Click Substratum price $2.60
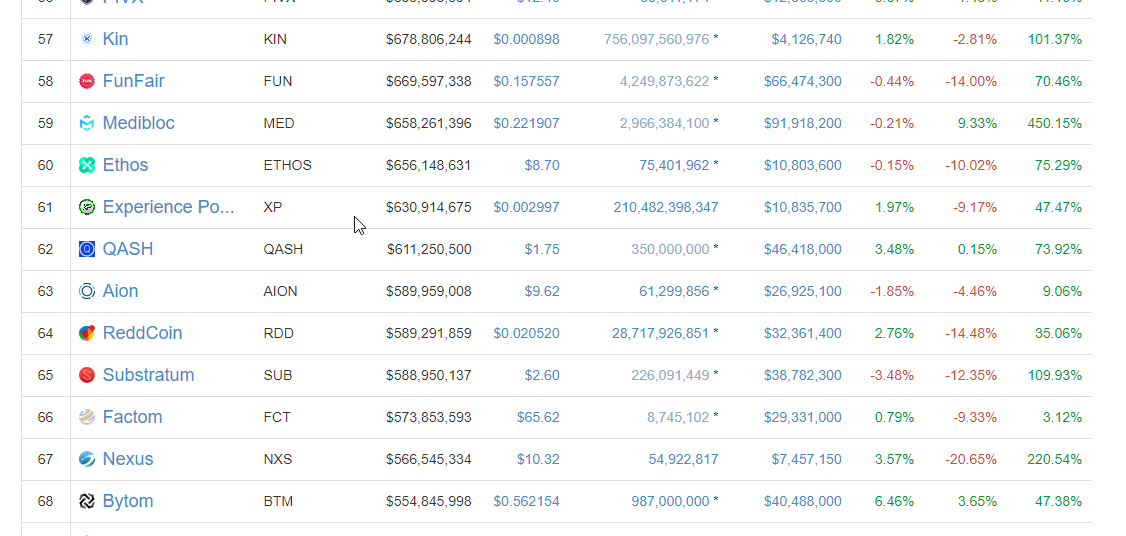 coord(542,376)
